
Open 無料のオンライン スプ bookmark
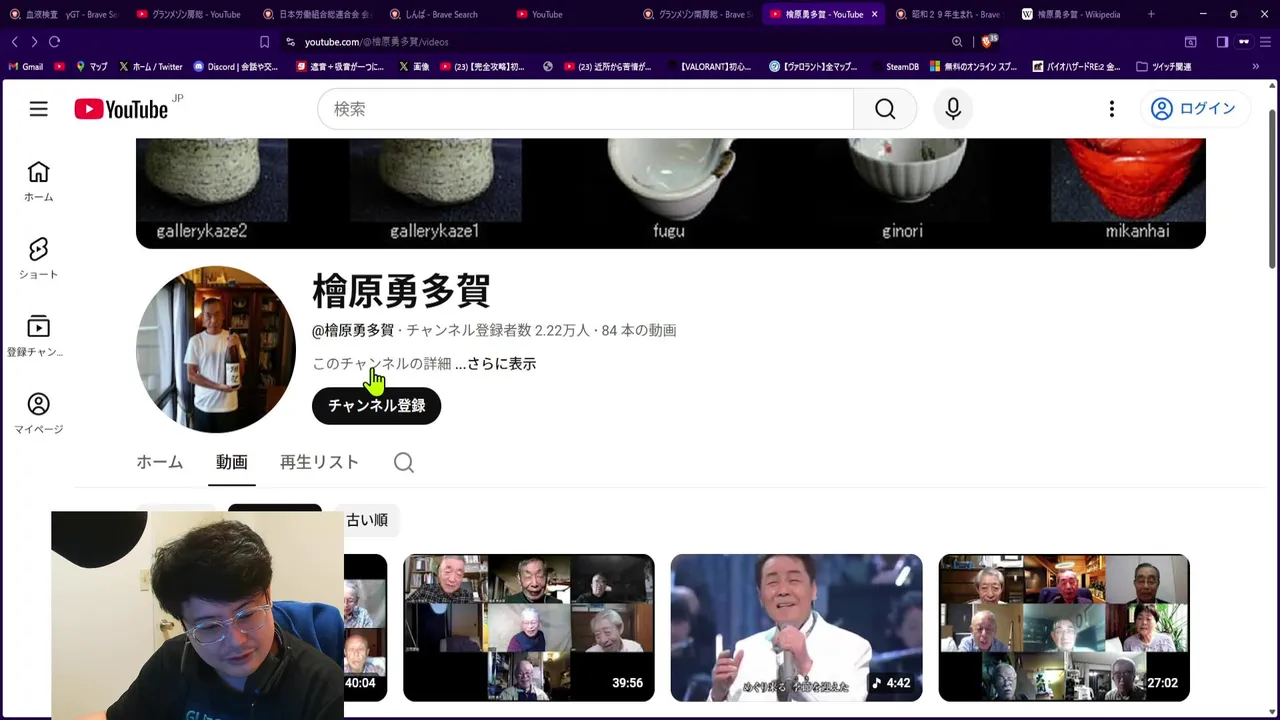click(974, 67)
